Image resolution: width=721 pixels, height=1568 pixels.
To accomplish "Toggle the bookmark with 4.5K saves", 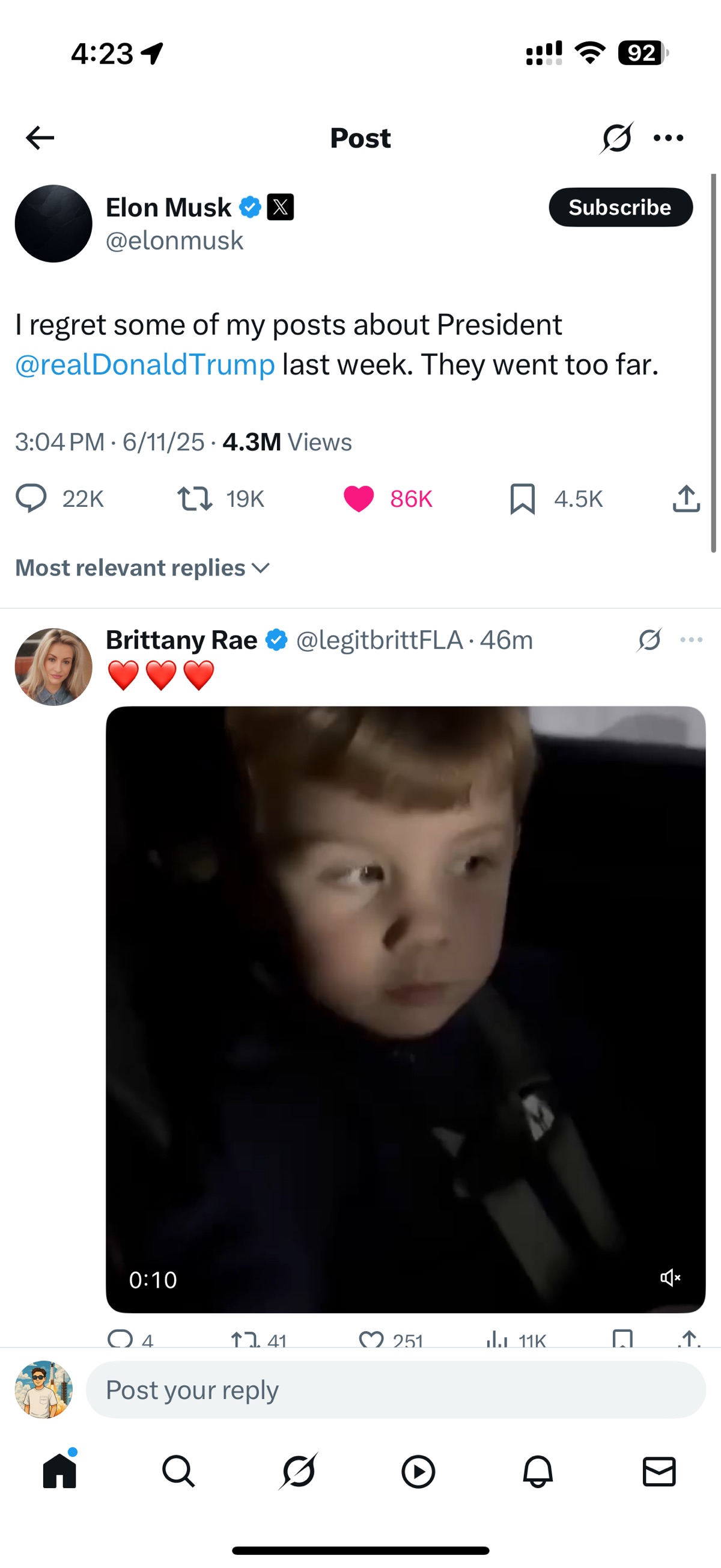I will (x=523, y=498).
